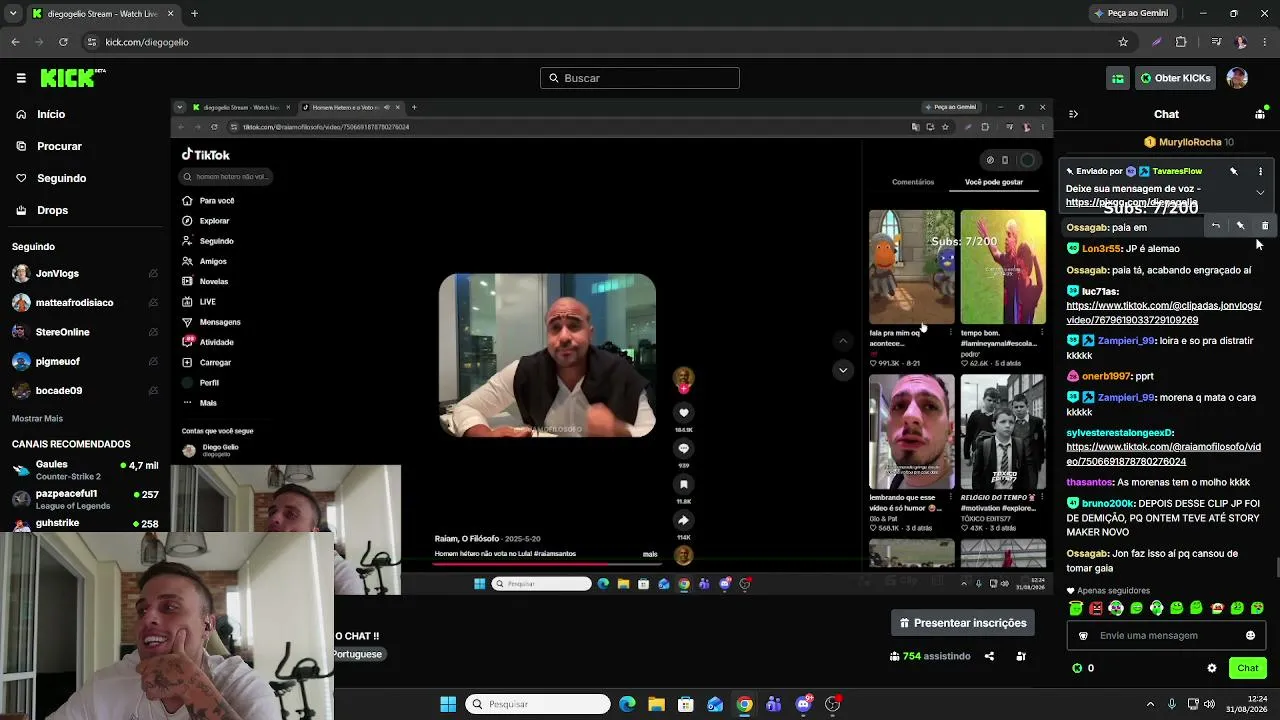Click the Presentear inscrições button

tap(963, 623)
